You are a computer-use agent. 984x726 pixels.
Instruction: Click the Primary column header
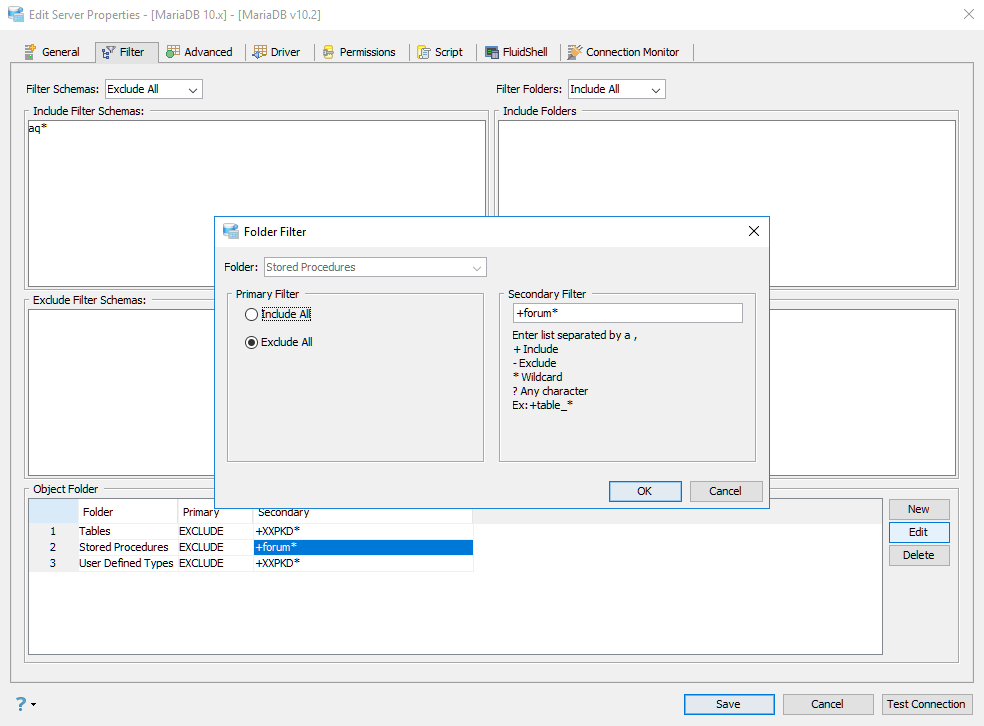pos(215,512)
